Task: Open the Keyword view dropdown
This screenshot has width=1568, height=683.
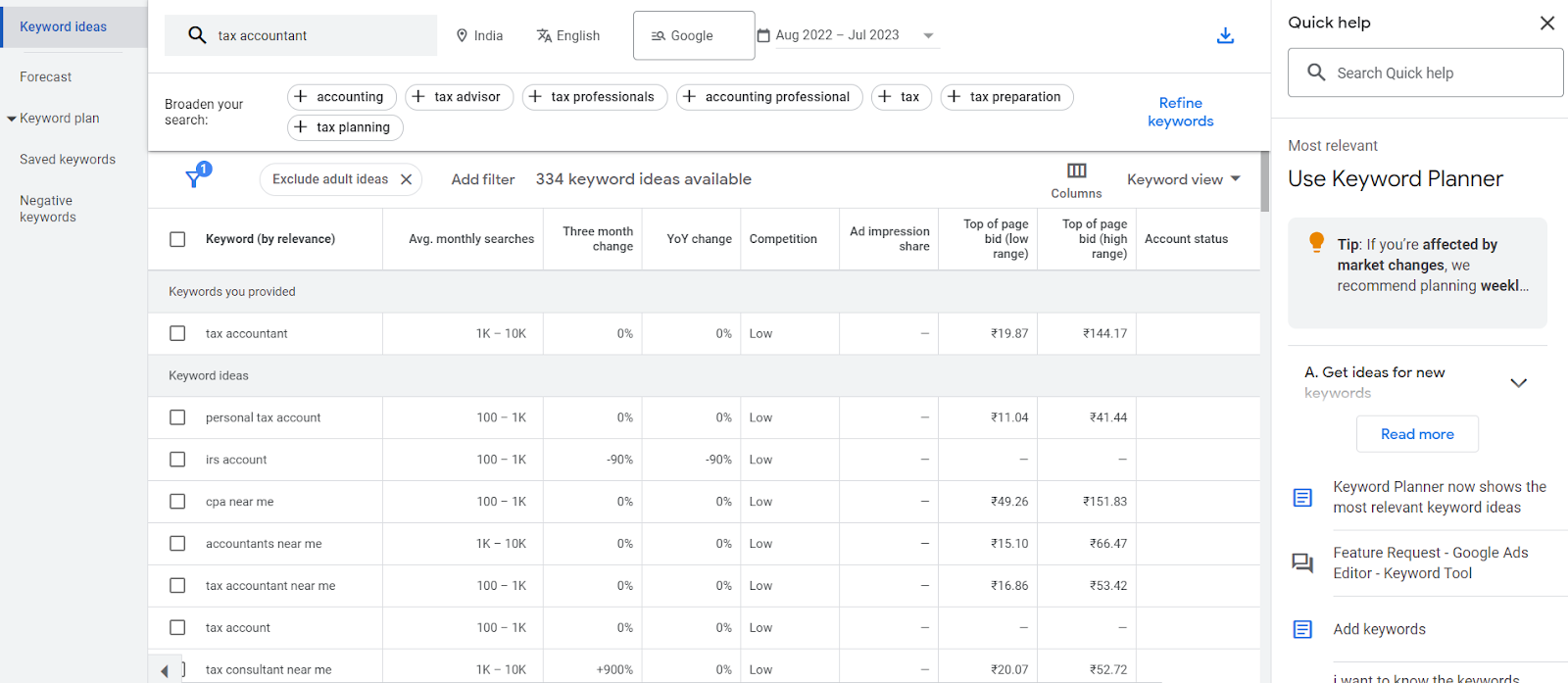Action: pyautogui.click(x=1184, y=179)
